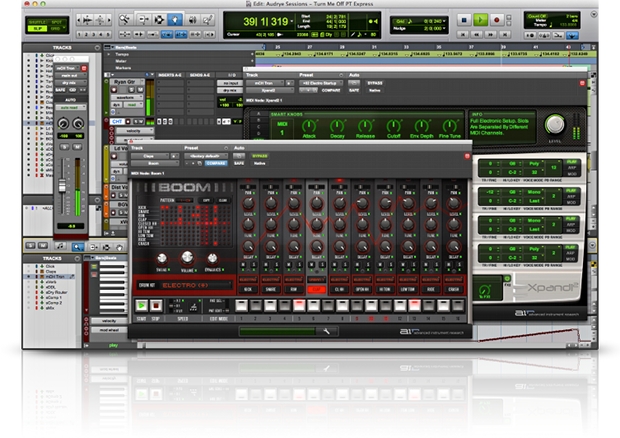Image resolution: width=620 pixels, height=438 pixels.
Task: Select the Selector tool in the toolbar
Action: (x=159, y=19)
